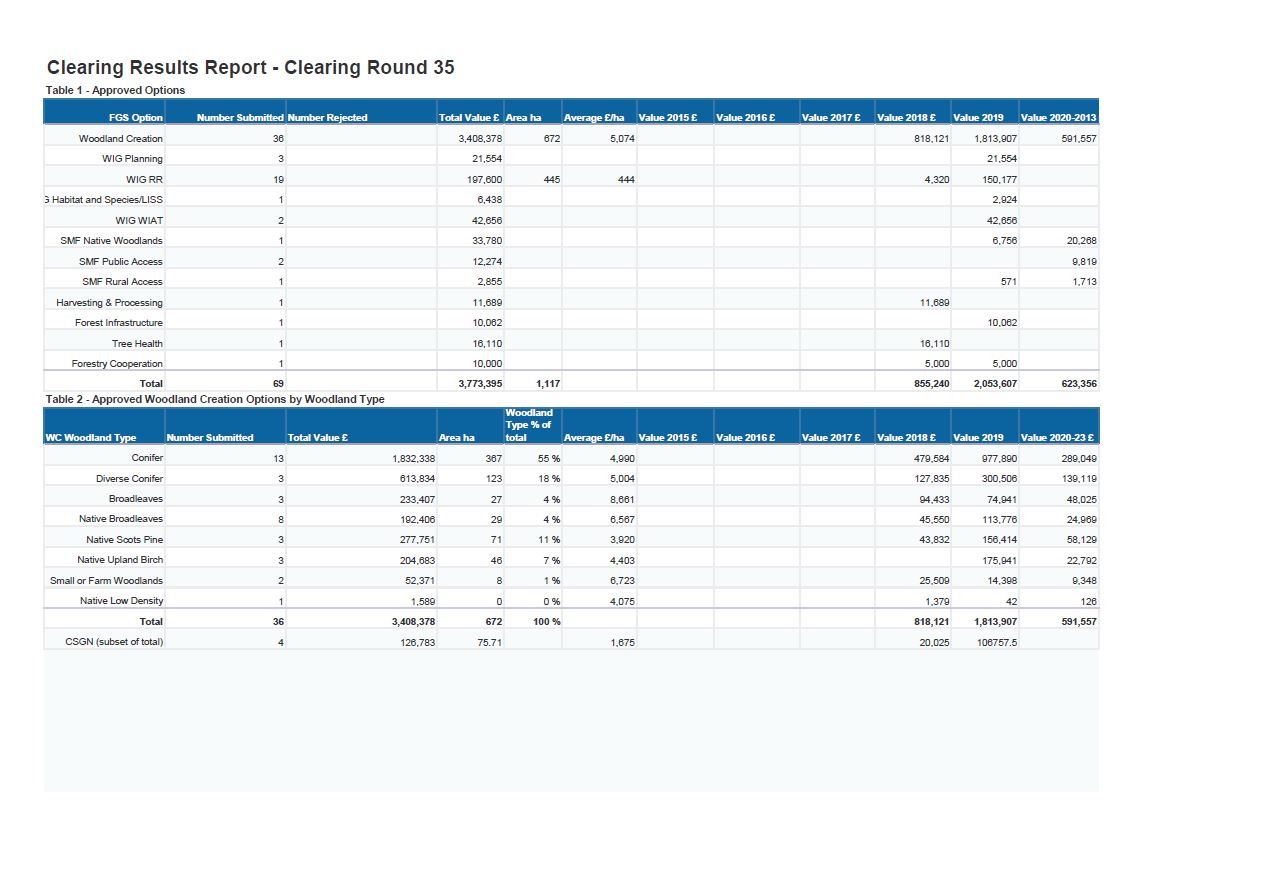Click the Forestry Cooperation row label

pyautogui.click(x=117, y=364)
